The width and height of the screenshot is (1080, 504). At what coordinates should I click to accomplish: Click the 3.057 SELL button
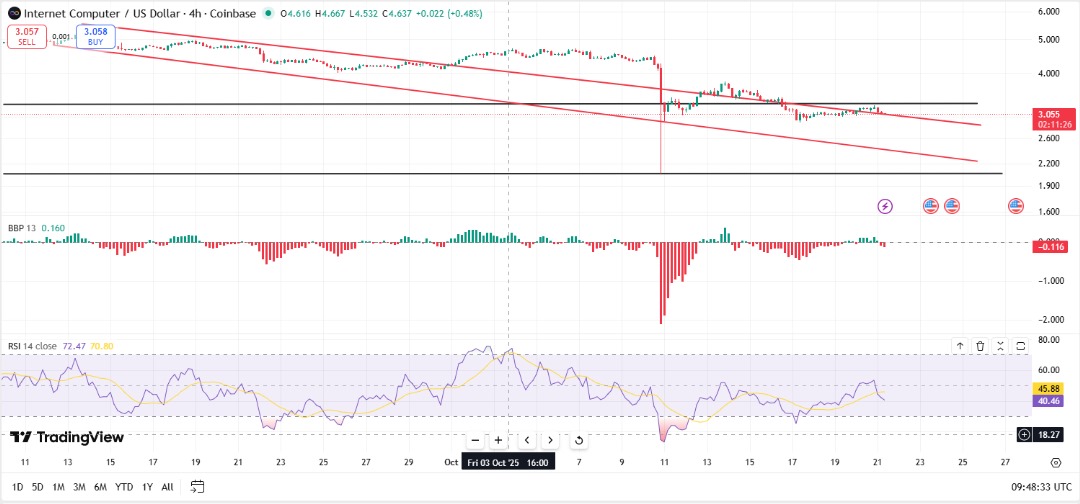tap(28, 36)
